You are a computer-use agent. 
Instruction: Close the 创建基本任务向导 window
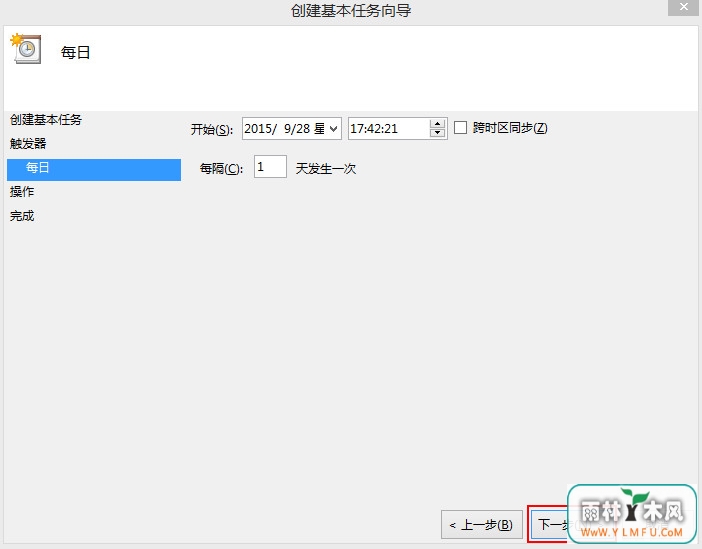(684, 7)
